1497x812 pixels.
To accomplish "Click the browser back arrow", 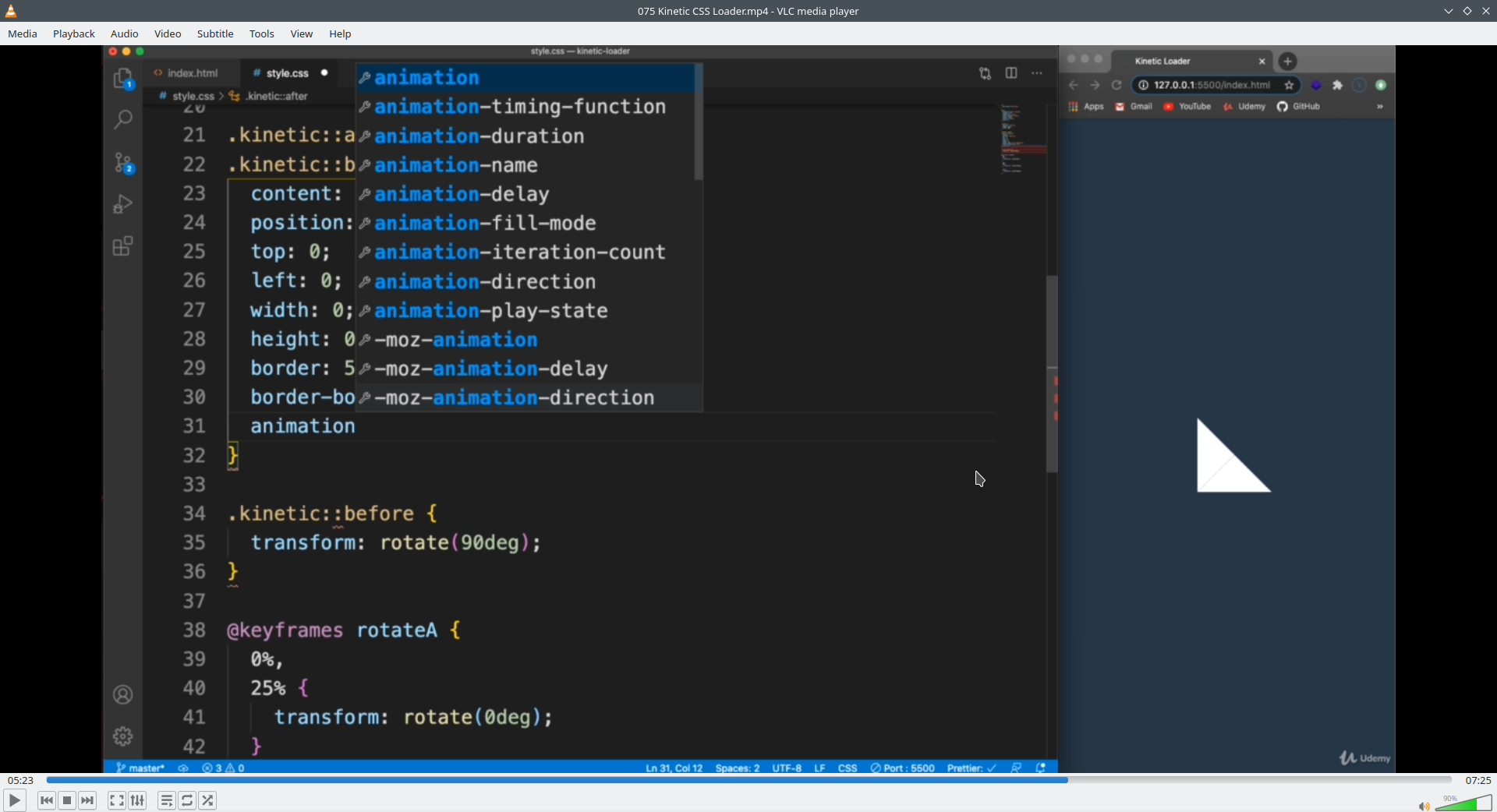I will (1074, 86).
